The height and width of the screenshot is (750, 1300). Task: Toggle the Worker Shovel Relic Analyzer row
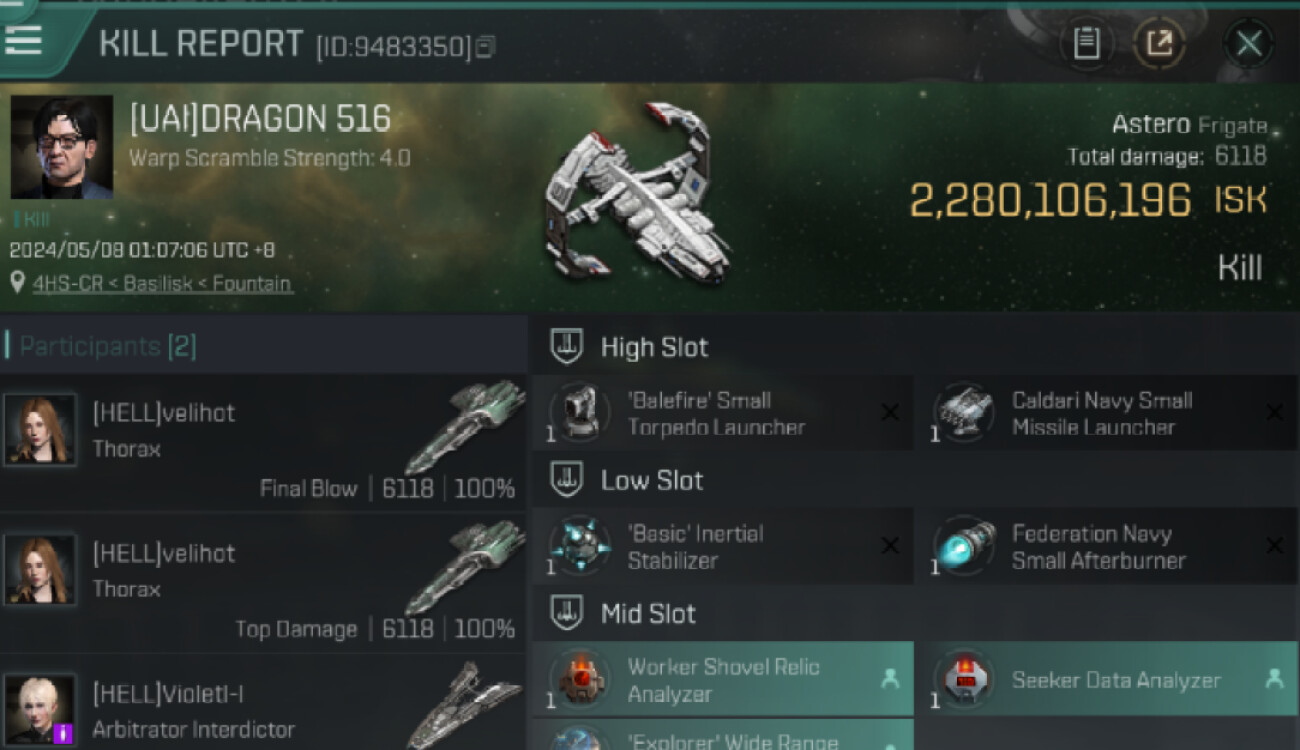[x=723, y=679]
